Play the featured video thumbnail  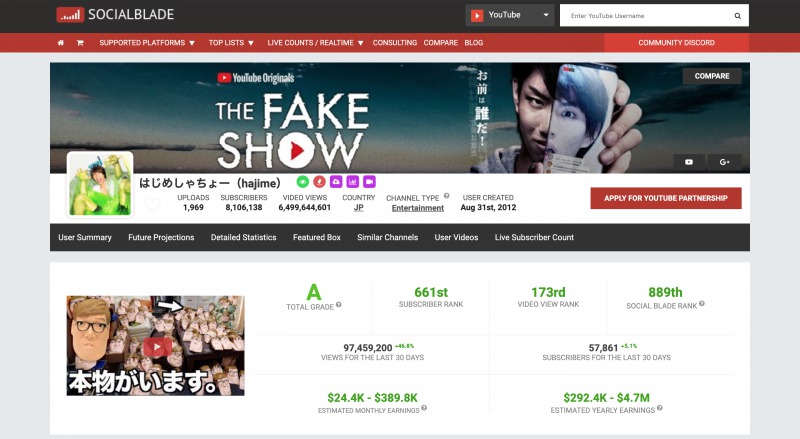[156, 346]
